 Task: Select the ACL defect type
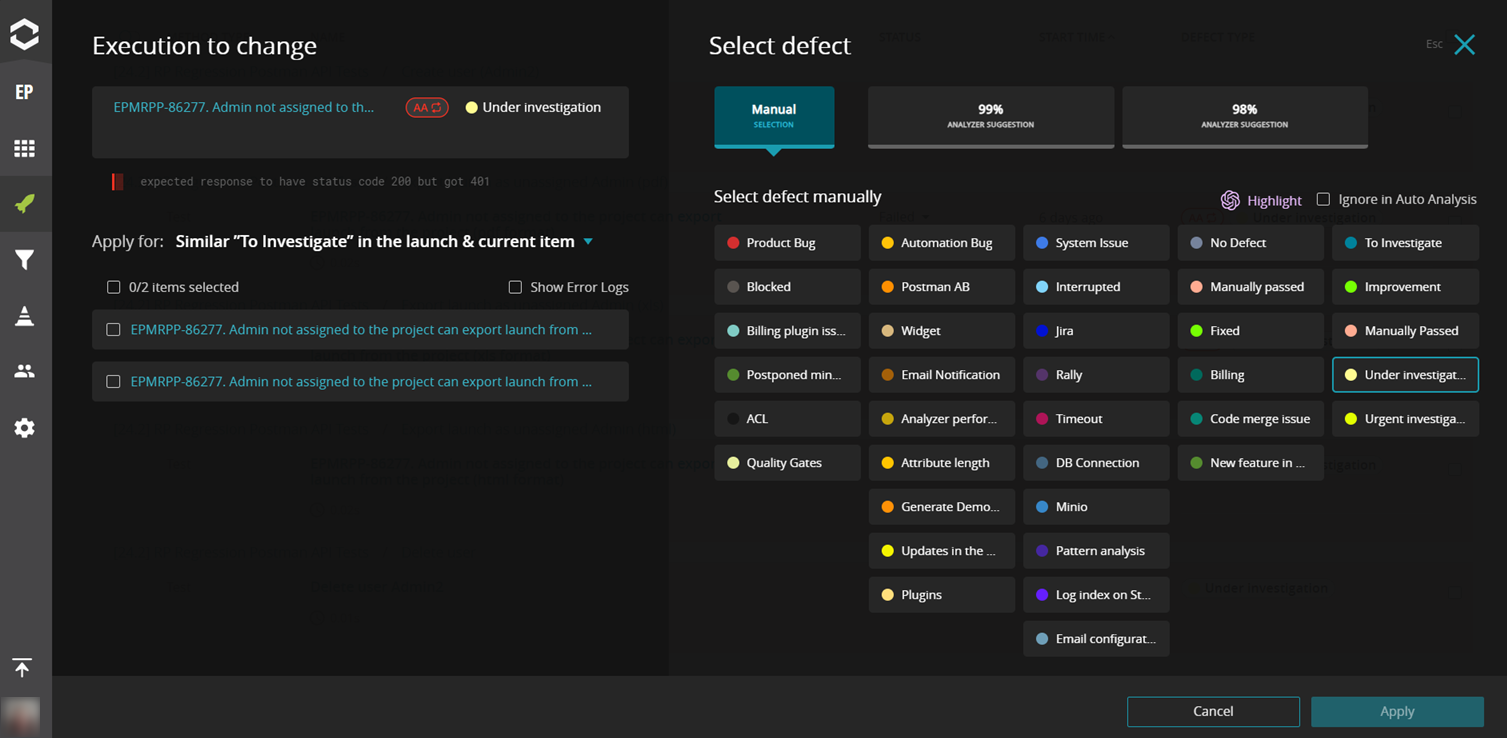(x=787, y=419)
